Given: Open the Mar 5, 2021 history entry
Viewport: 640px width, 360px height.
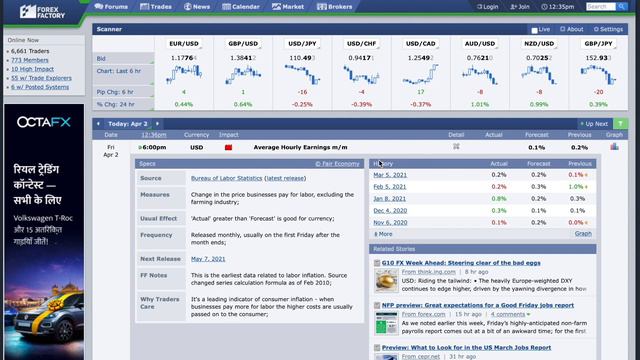Looking at the screenshot, I should [x=390, y=175].
